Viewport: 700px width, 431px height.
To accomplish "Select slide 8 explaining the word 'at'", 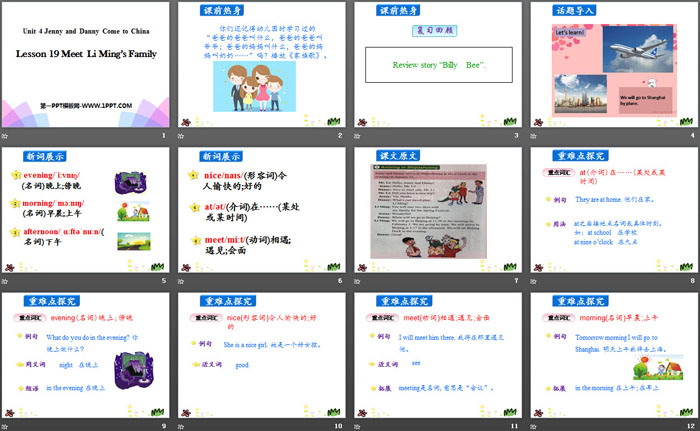I will pos(614,210).
